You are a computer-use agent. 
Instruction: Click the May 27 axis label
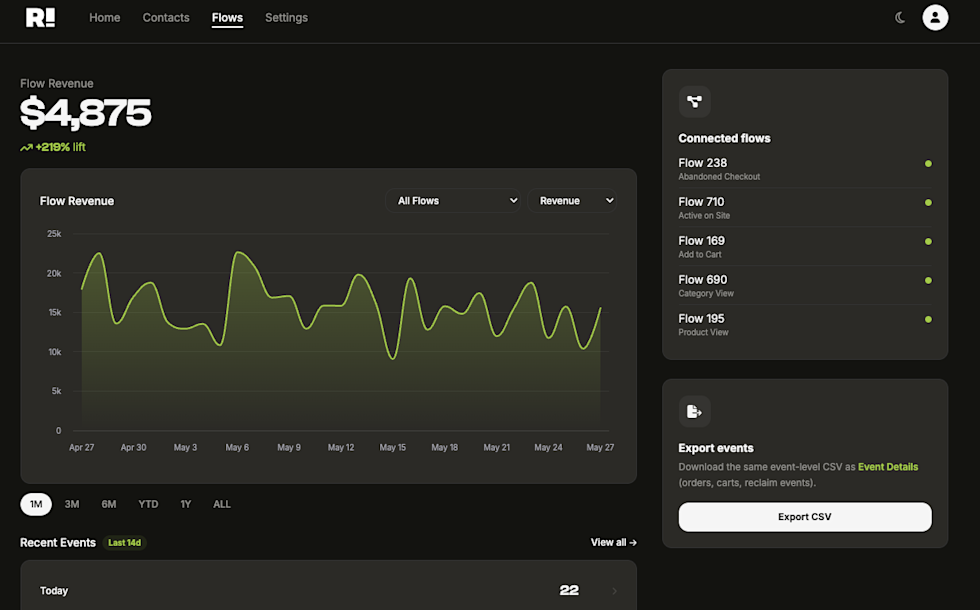600,448
